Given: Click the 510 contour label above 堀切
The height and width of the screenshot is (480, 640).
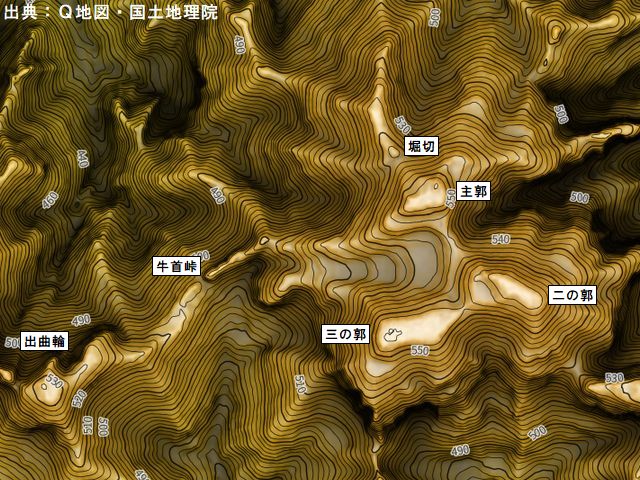Looking at the screenshot, I should pos(402,125).
